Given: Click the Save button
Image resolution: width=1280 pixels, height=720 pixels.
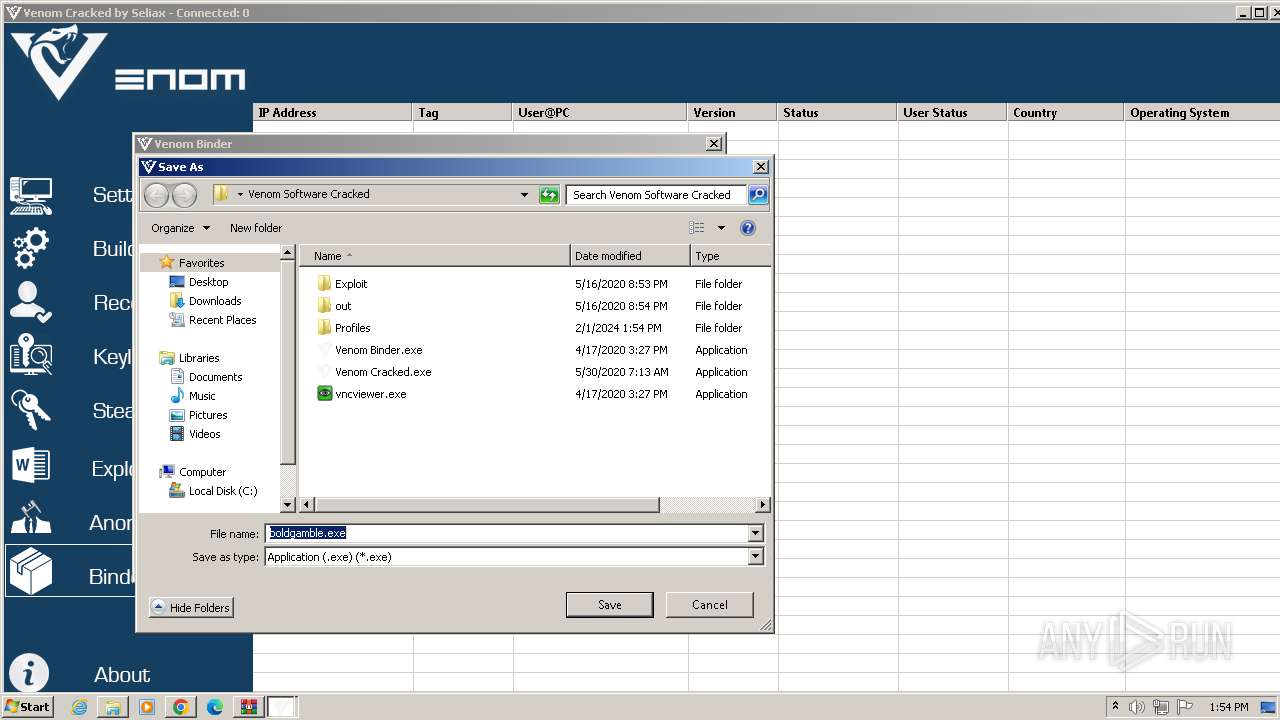Looking at the screenshot, I should (609, 605).
